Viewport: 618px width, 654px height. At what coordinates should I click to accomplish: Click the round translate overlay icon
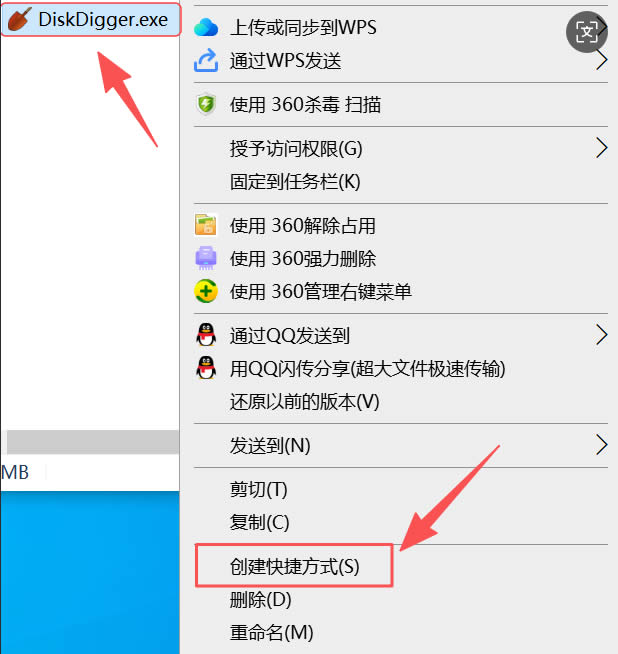click(587, 32)
